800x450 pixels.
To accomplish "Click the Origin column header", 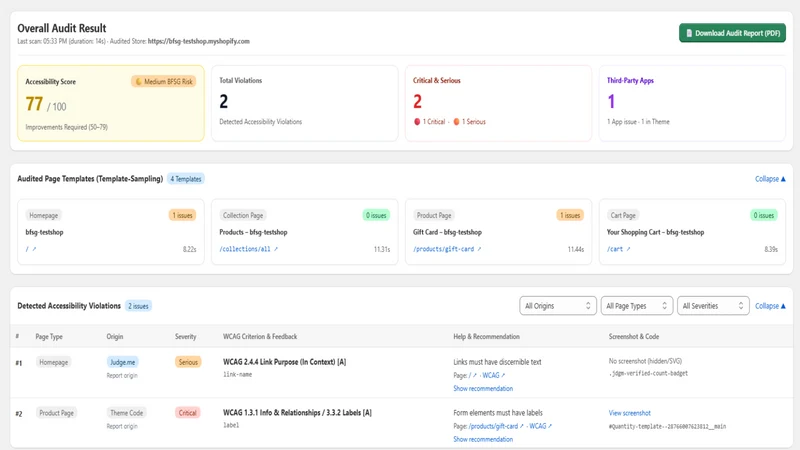I will pyautogui.click(x=115, y=337).
